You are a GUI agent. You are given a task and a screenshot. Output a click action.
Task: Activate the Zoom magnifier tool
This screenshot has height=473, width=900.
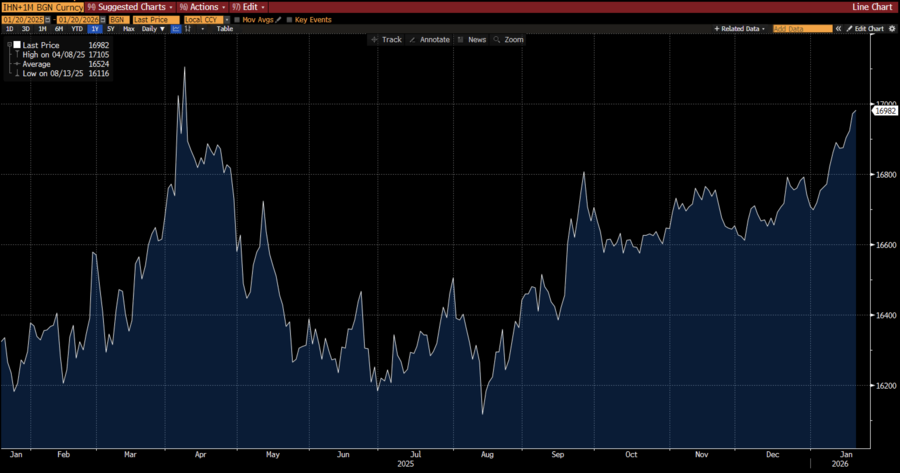(x=509, y=39)
